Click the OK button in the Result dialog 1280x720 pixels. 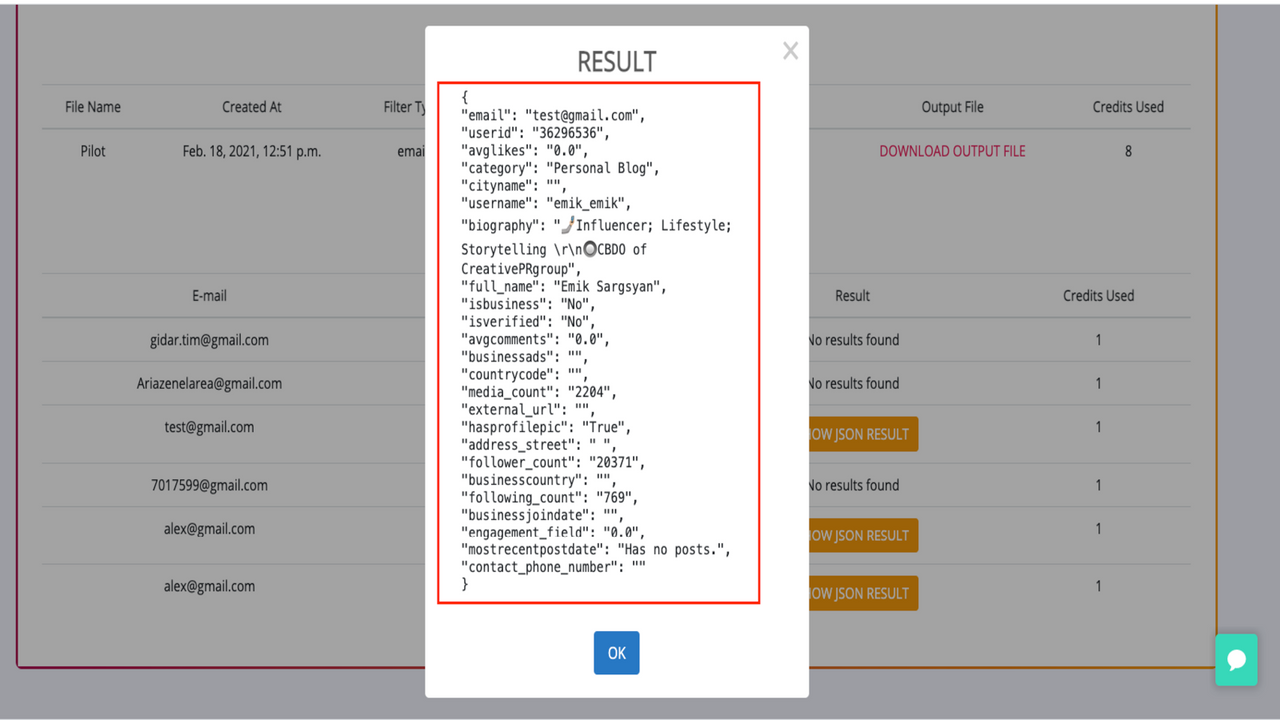(x=616, y=653)
